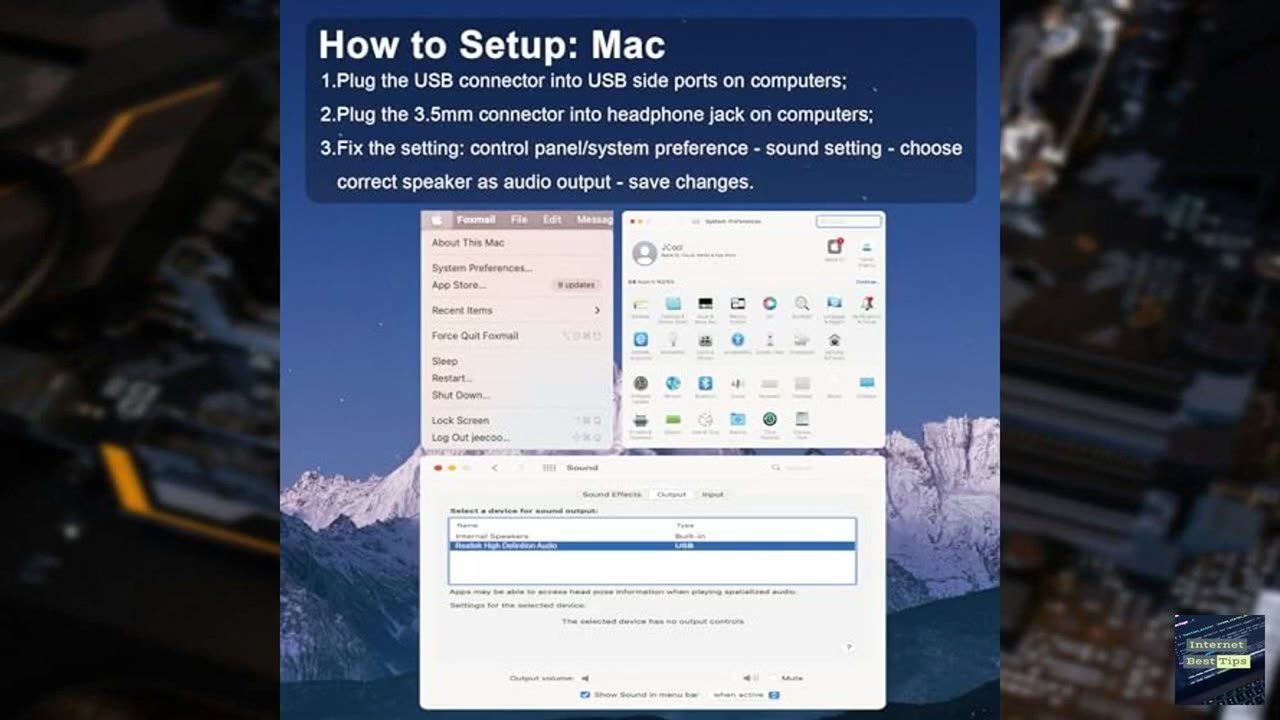Open Trackpad preferences icon
This screenshot has width=1280, height=720.
[802, 384]
